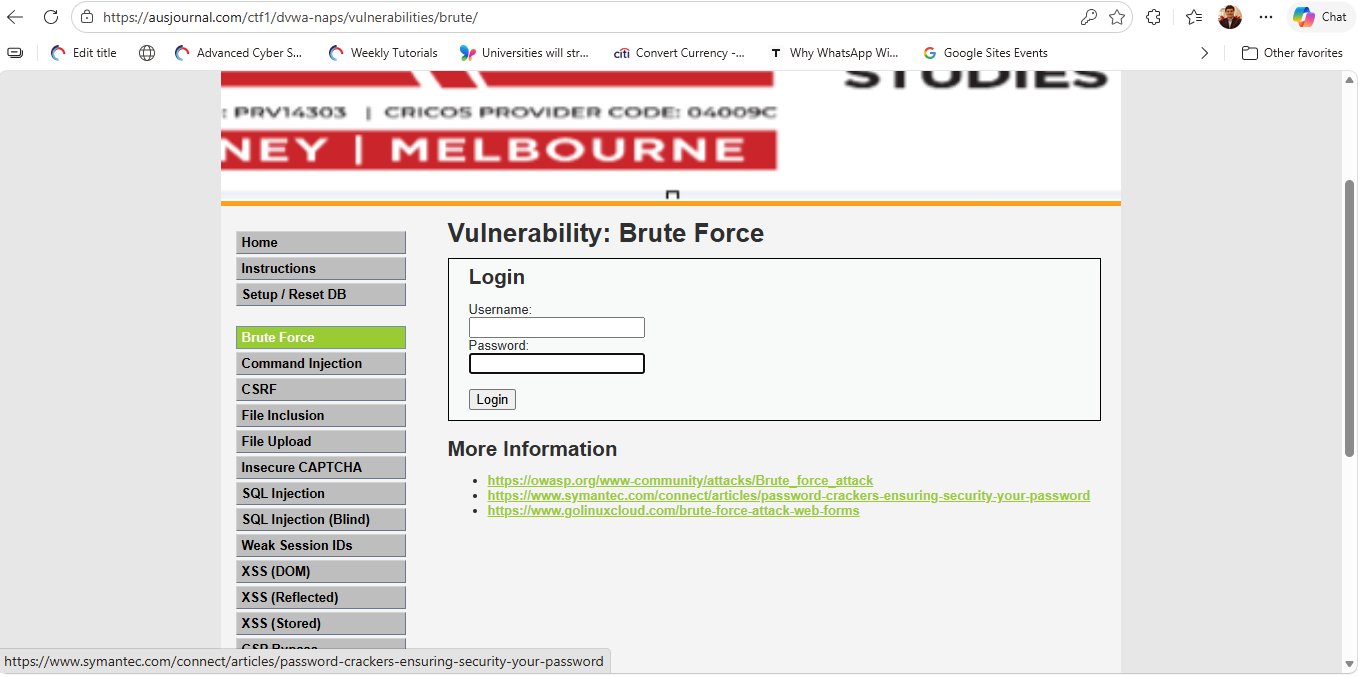Add this page to favorites star
Image resolution: width=1358 pixels, height=677 pixels.
(1117, 17)
